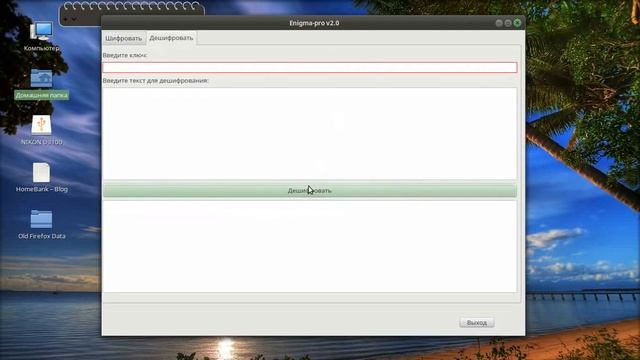Switch to the Шифровать tab
The image size is (640, 360).
124,38
